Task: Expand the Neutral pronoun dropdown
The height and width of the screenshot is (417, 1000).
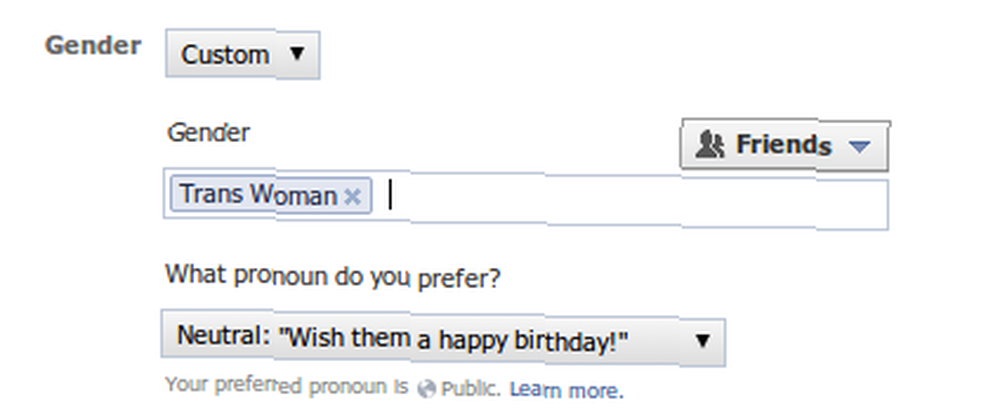Action: [443, 338]
